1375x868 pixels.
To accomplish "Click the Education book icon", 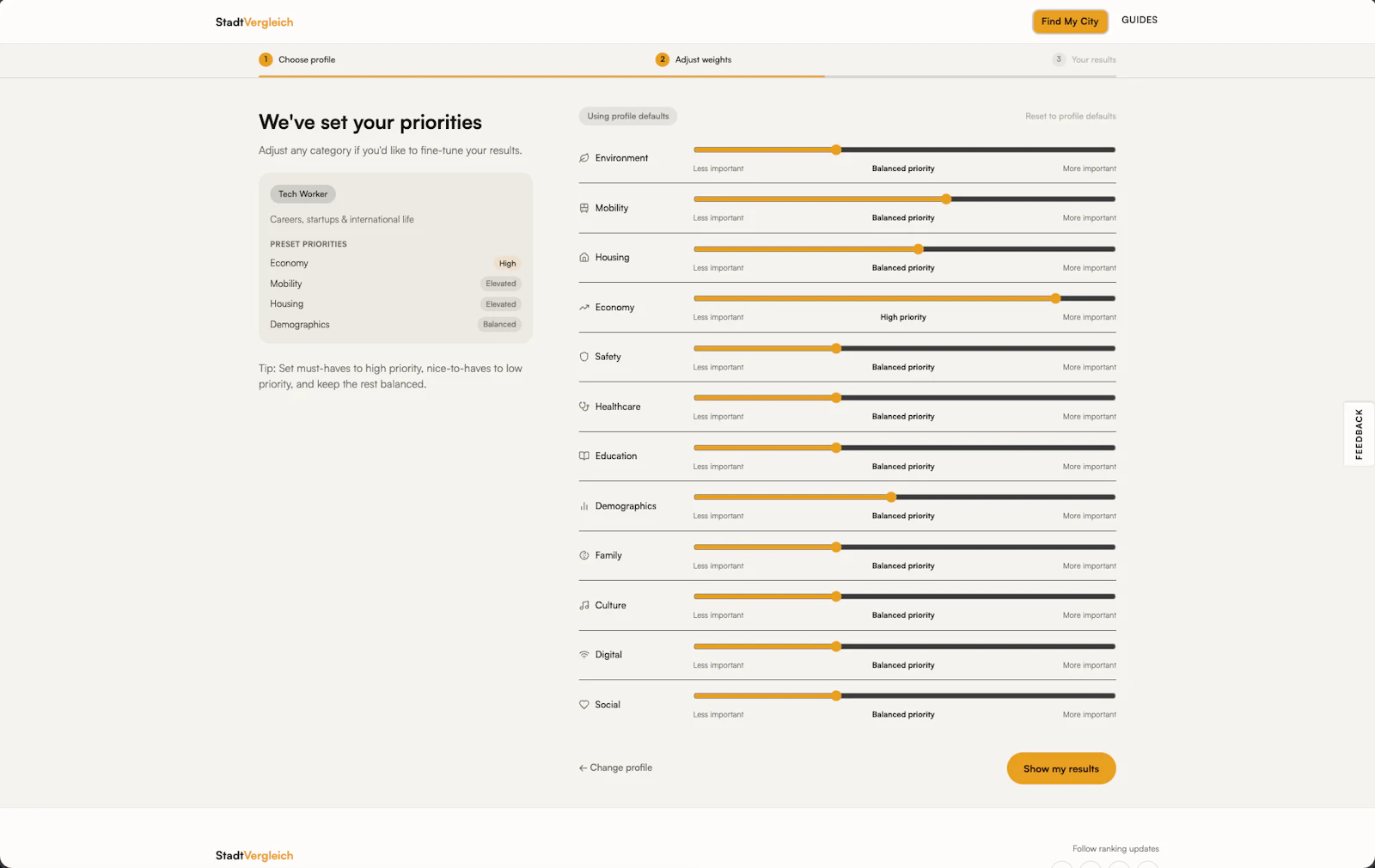I will pos(584,456).
